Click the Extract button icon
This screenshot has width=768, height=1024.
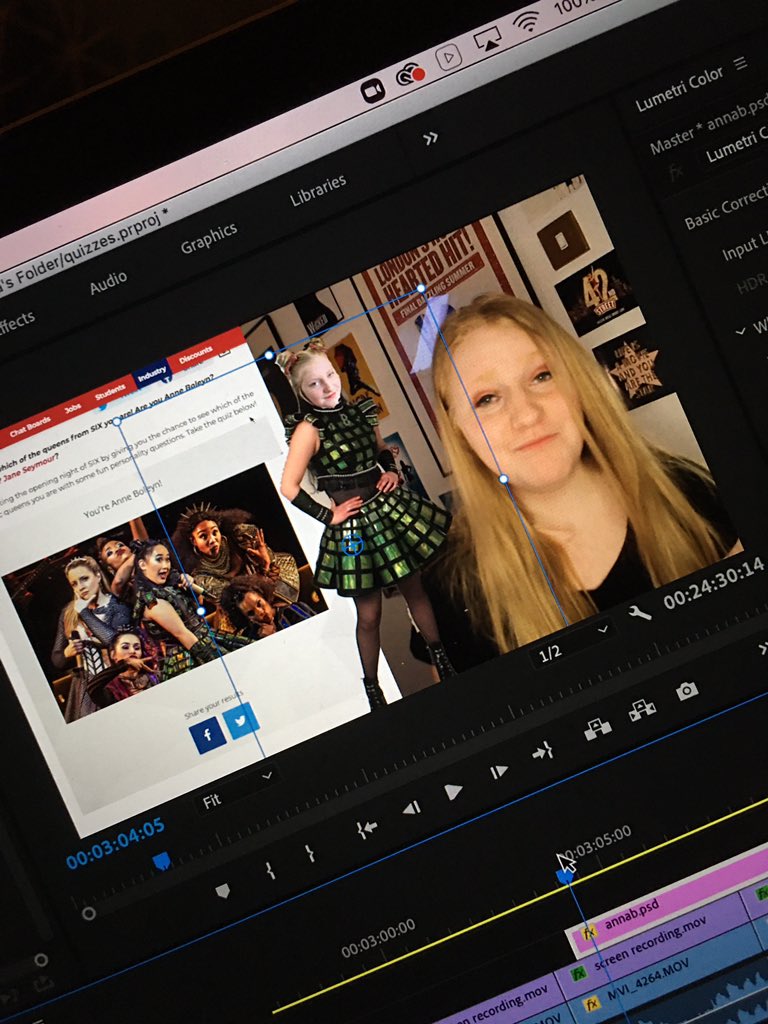tap(642, 709)
